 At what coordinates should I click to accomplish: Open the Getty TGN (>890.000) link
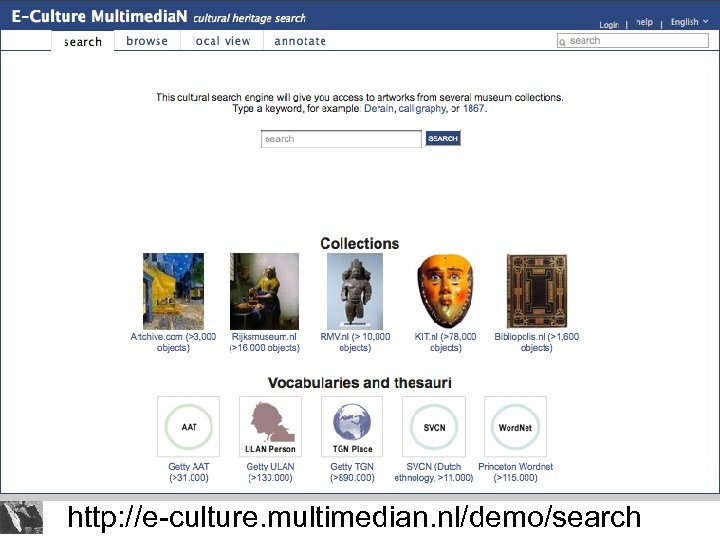(352, 472)
